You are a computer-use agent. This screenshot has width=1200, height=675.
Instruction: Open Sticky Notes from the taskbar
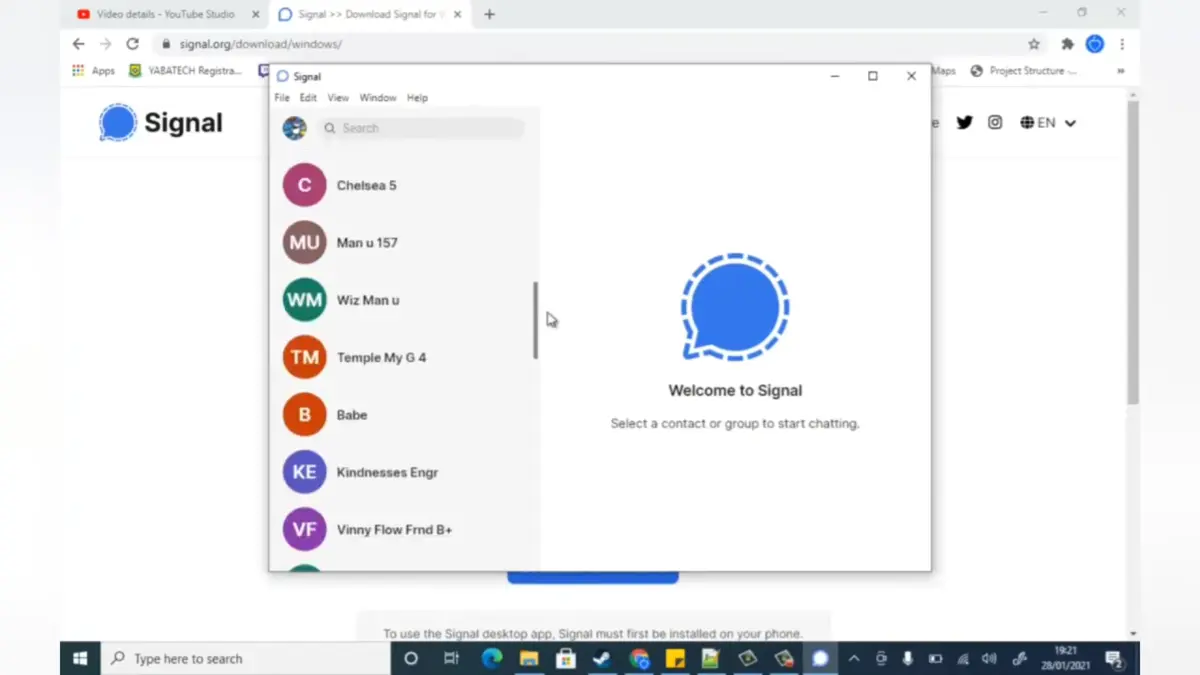(675, 658)
